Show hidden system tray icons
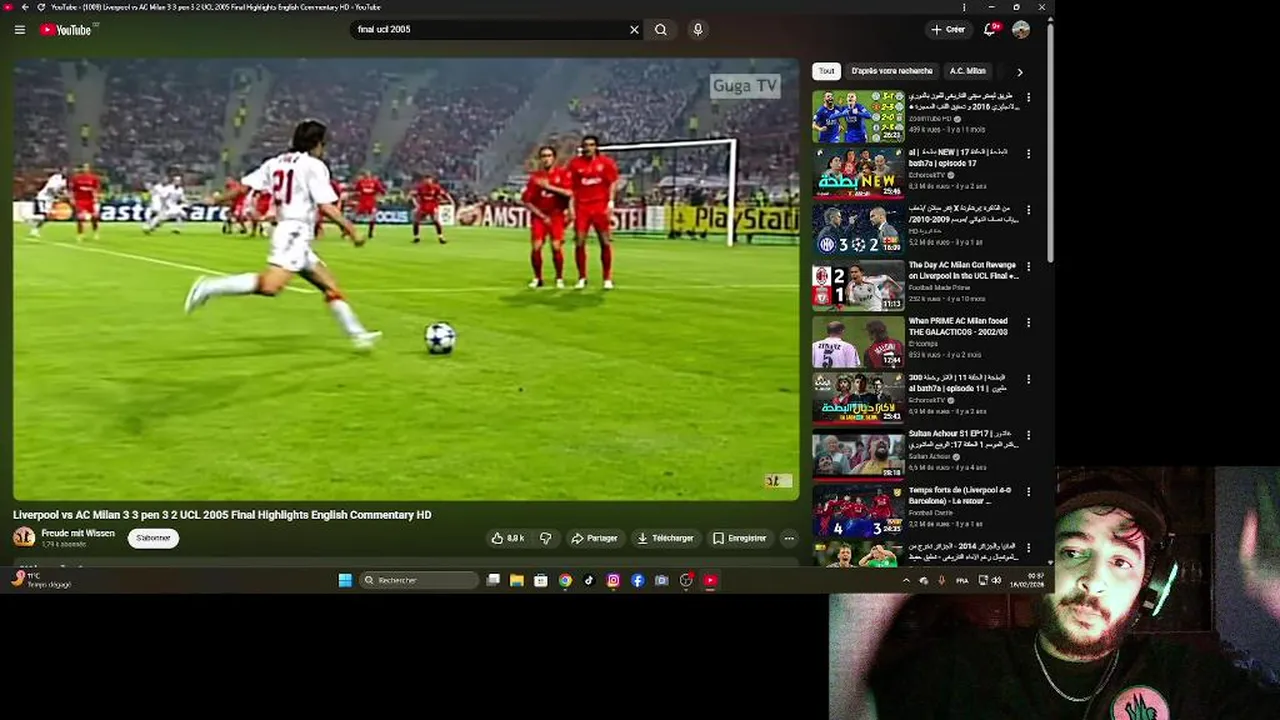The width and height of the screenshot is (1280, 720). [906, 580]
